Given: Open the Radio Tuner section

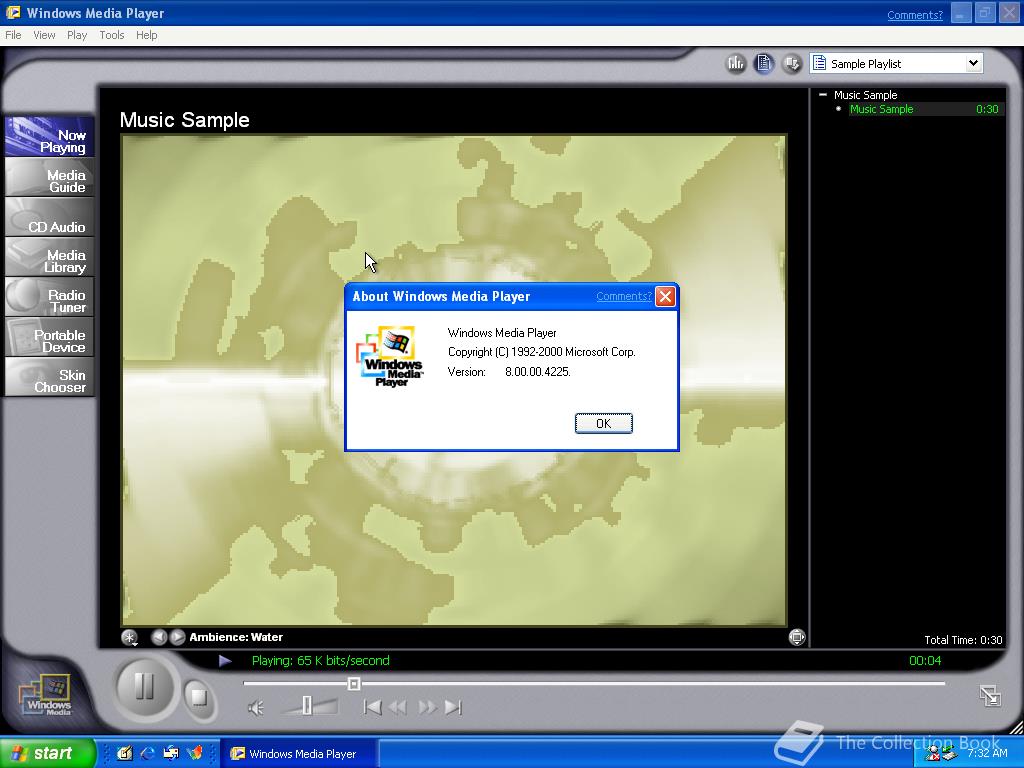Looking at the screenshot, I should (50, 296).
